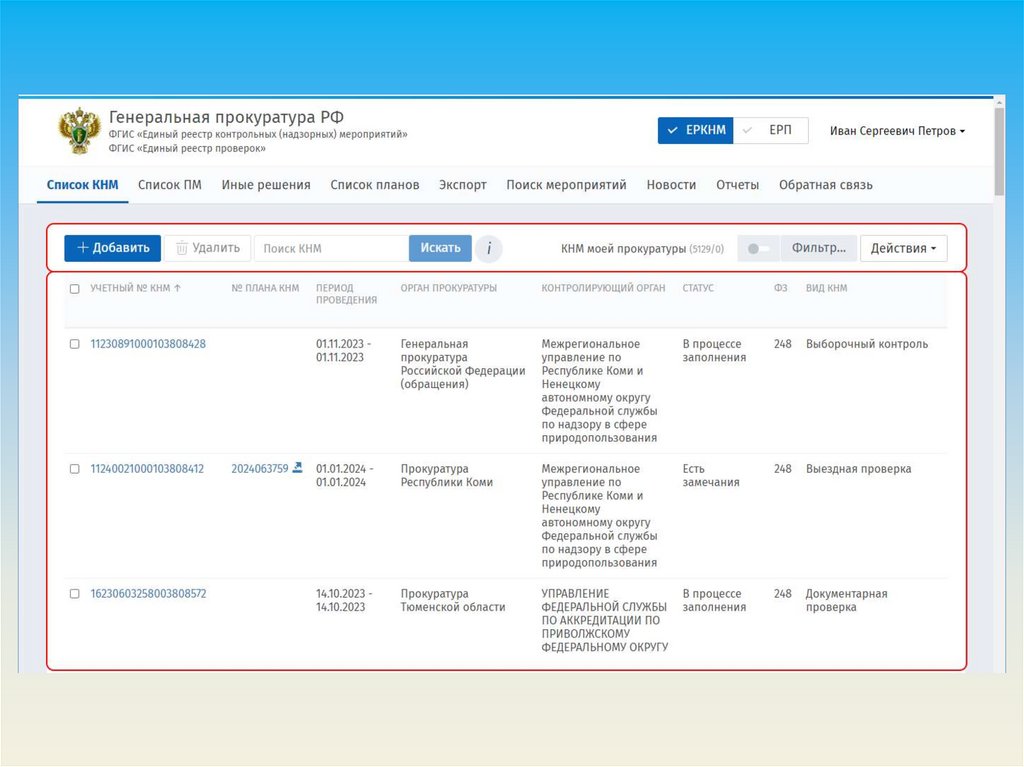Select the Экспорт tab

[x=462, y=185]
